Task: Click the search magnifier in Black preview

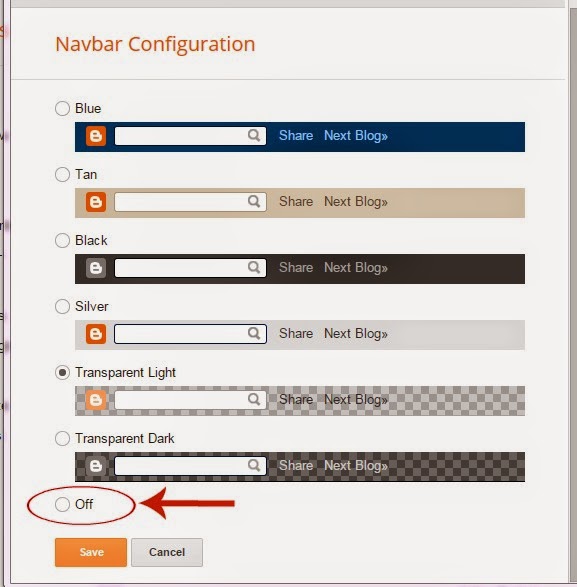Action: coord(254,267)
